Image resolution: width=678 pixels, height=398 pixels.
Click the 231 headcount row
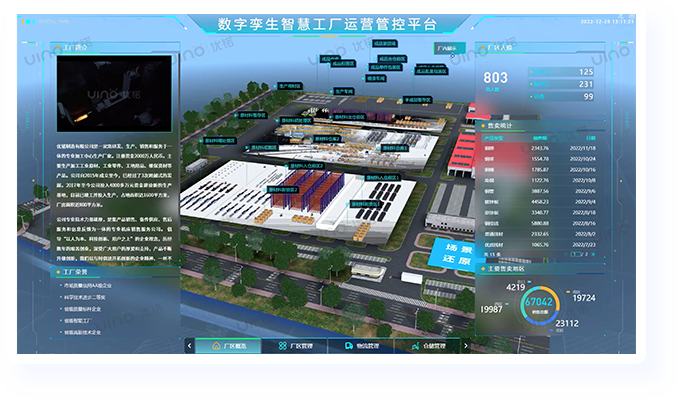[x=561, y=84]
